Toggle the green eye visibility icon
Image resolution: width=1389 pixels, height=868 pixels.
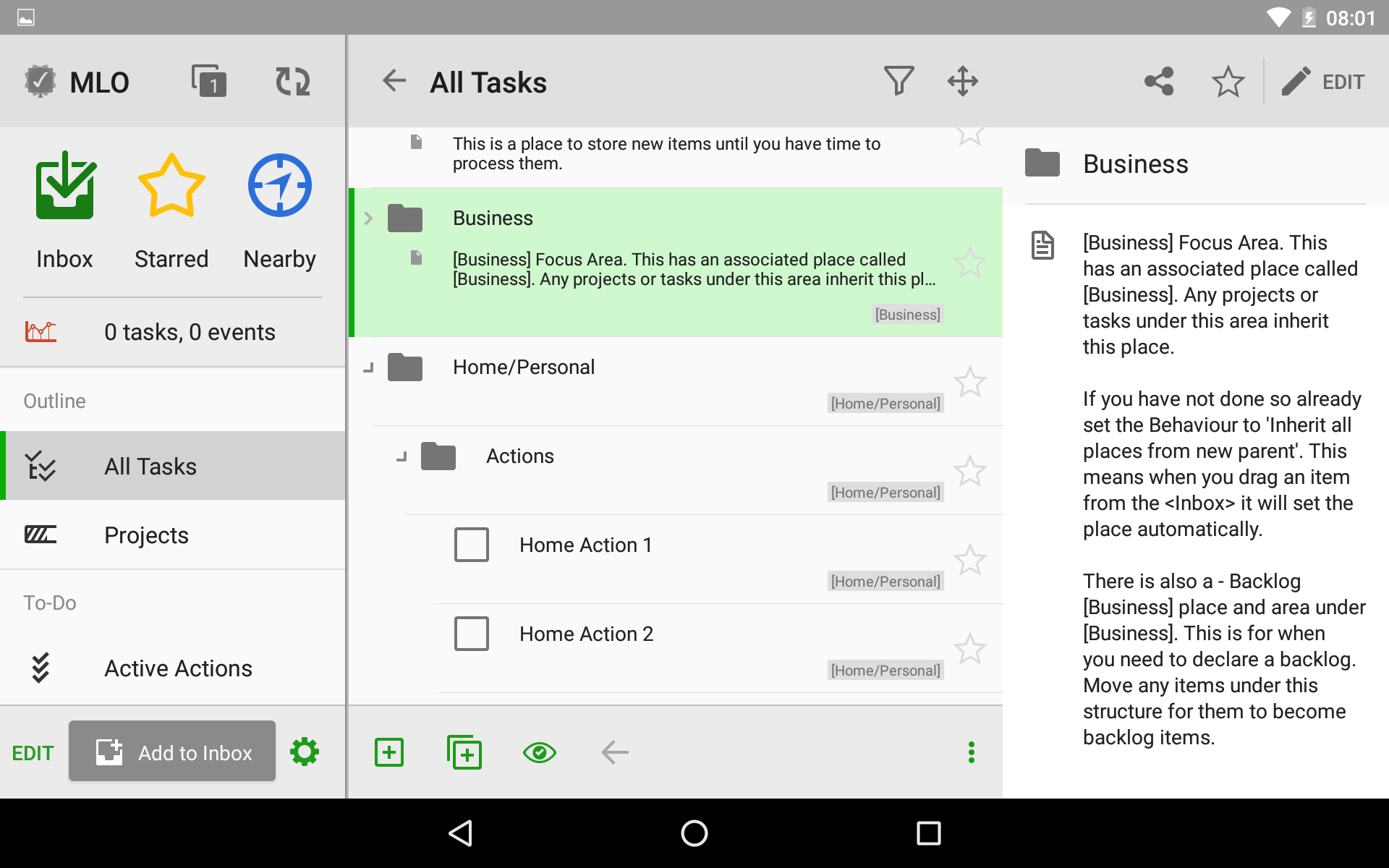(x=539, y=752)
